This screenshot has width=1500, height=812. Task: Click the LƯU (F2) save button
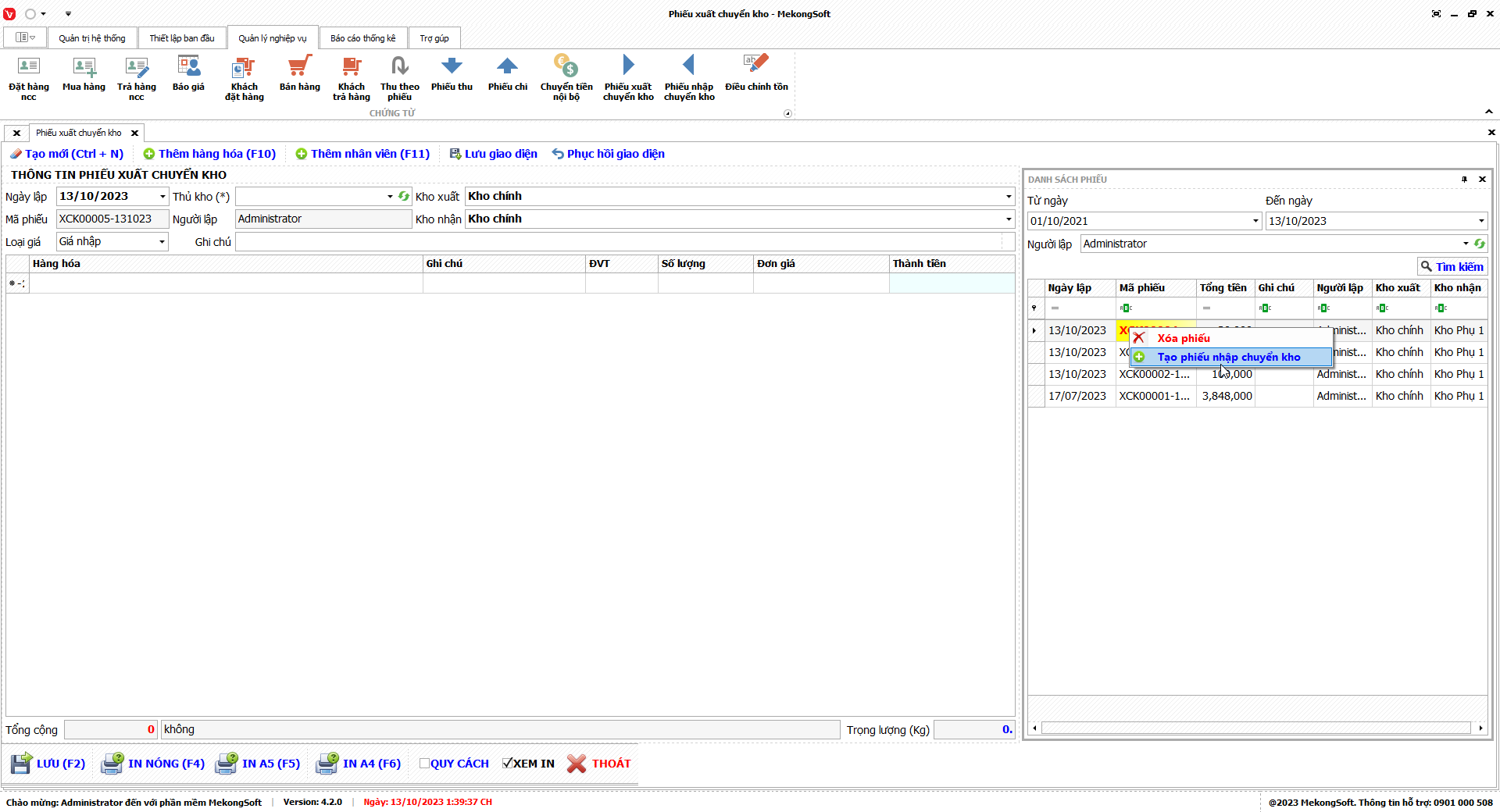point(48,764)
